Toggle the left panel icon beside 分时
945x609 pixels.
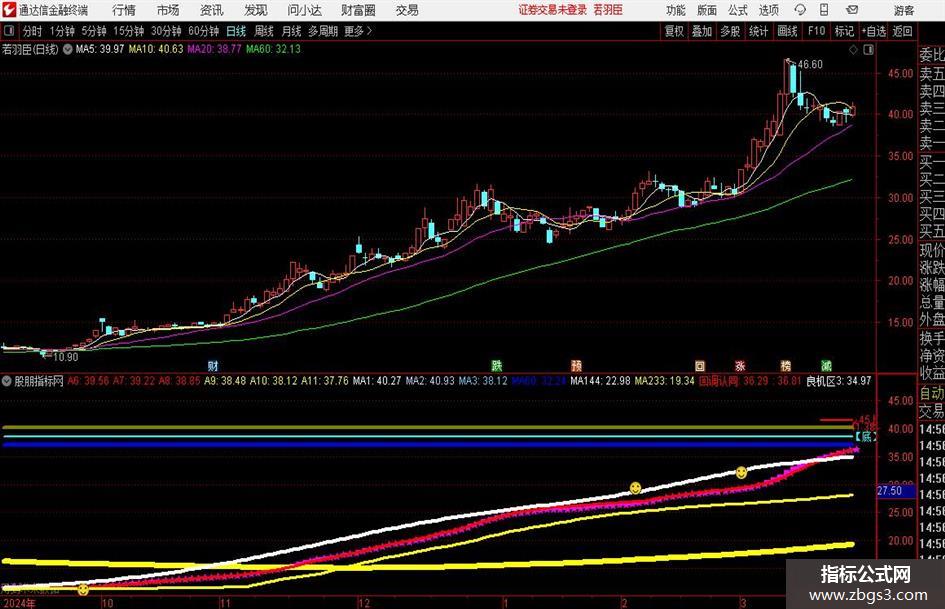8,31
